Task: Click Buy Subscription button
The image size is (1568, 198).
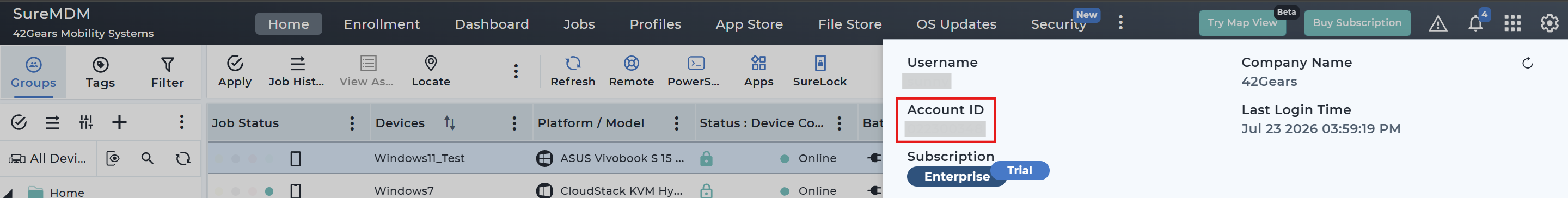Action: (x=1357, y=23)
